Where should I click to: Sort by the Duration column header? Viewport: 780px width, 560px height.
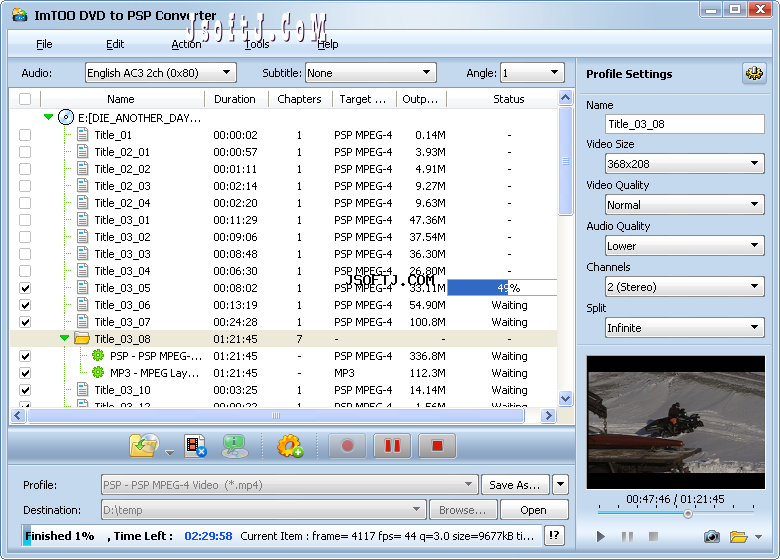[235, 99]
